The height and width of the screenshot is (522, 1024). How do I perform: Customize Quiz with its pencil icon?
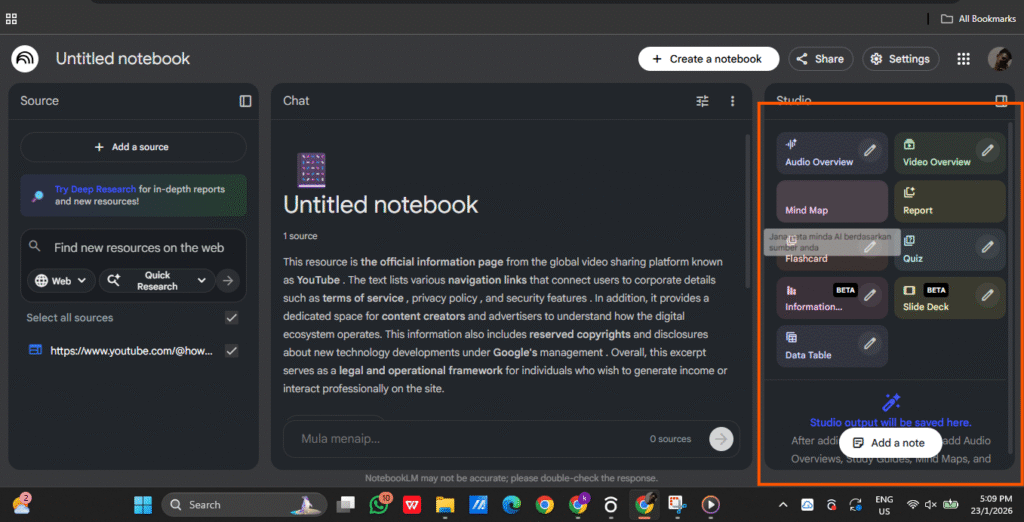(987, 246)
